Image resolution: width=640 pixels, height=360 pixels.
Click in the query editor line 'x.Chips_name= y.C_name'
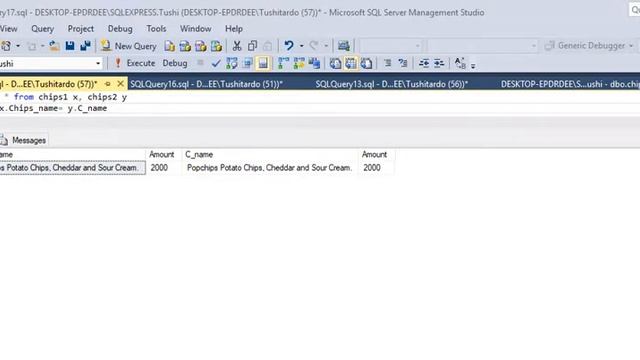pos(53,108)
